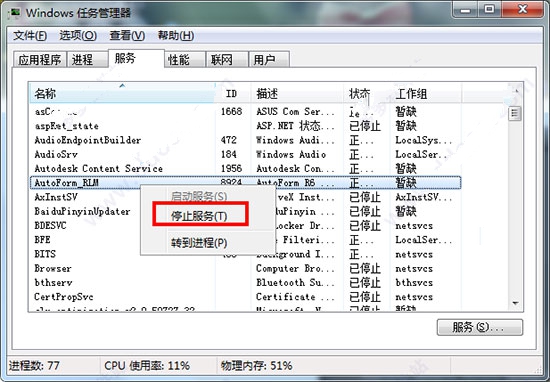Viewport: 550px width, 382px height.
Task: Select the BDESVC service row
Action: (245, 226)
